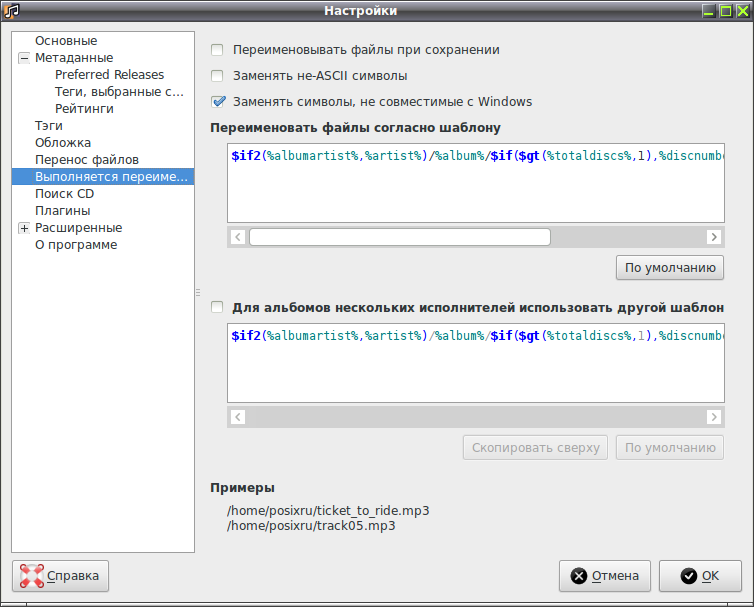The image size is (754, 607).
Task: Open the О программе page
Action: tap(76, 245)
